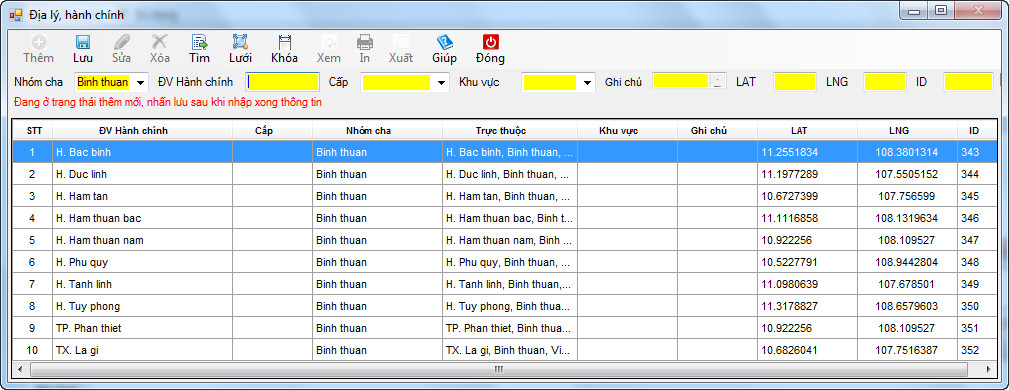The image size is (1009, 390).
Task: Open the Nhóm cha dropdown showing Binh thuan
Action: [140, 82]
